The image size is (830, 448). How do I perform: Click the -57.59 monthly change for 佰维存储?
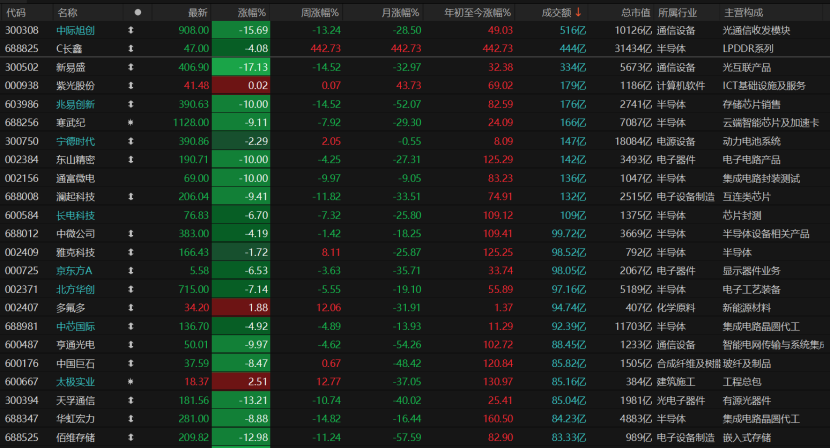(407, 438)
